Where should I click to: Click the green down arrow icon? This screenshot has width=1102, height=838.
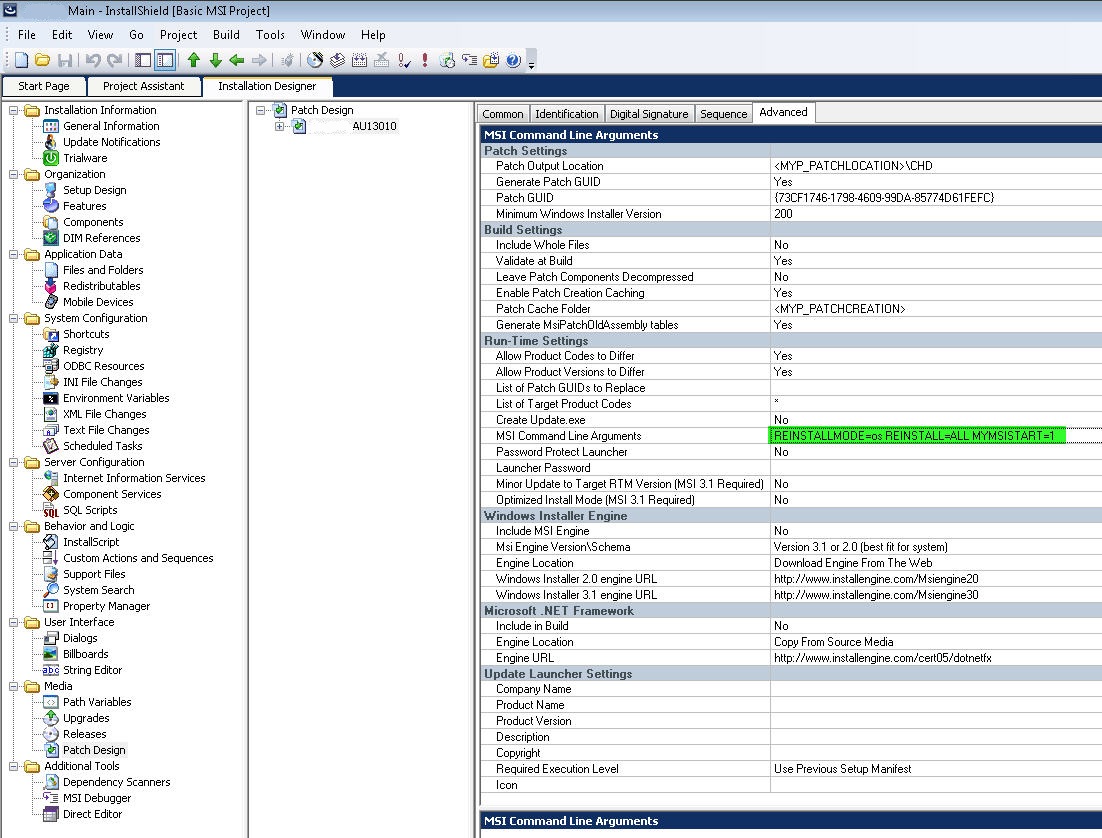pyautogui.click(x=215, y=61)
